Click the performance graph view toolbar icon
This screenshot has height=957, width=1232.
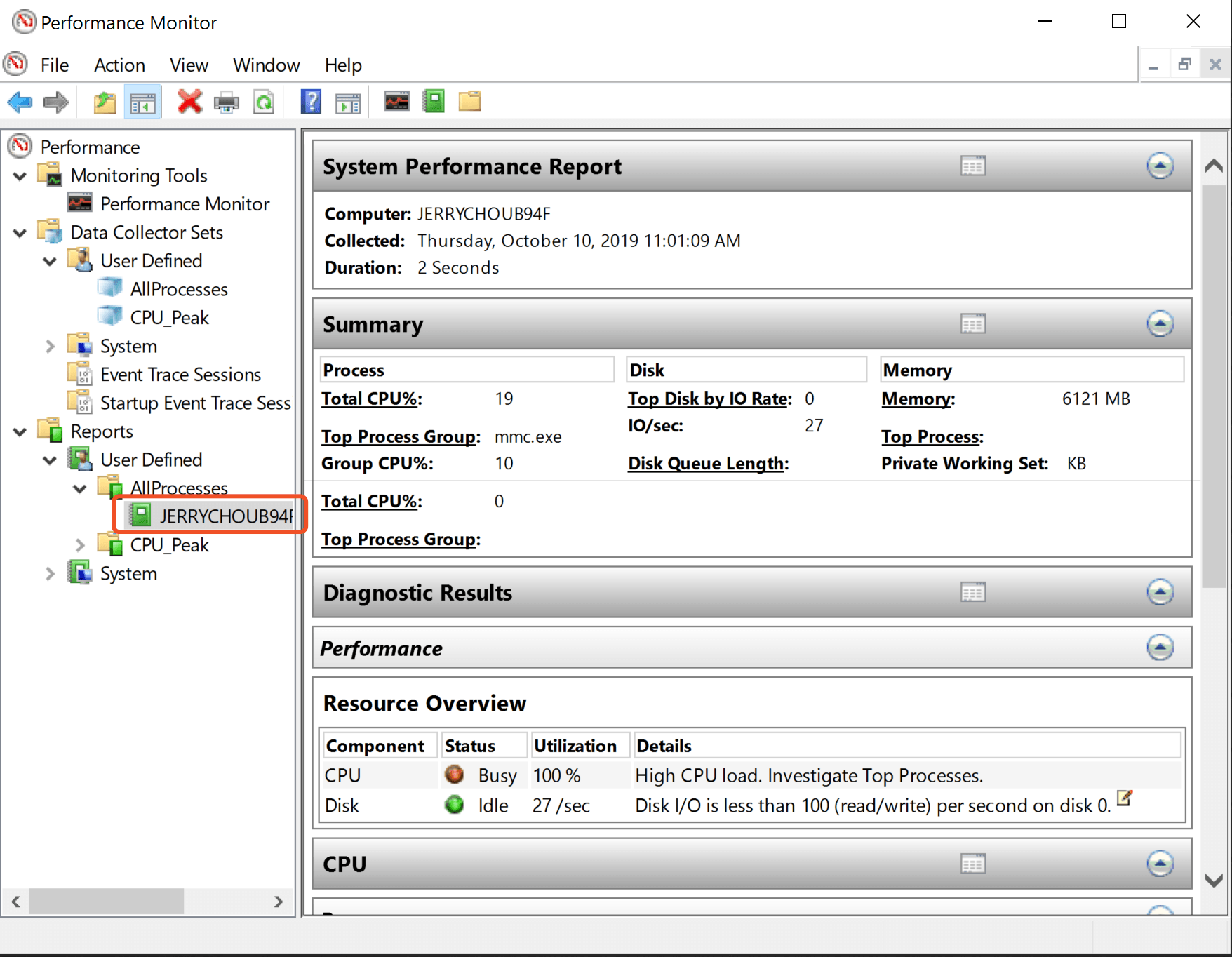[396, 102]
